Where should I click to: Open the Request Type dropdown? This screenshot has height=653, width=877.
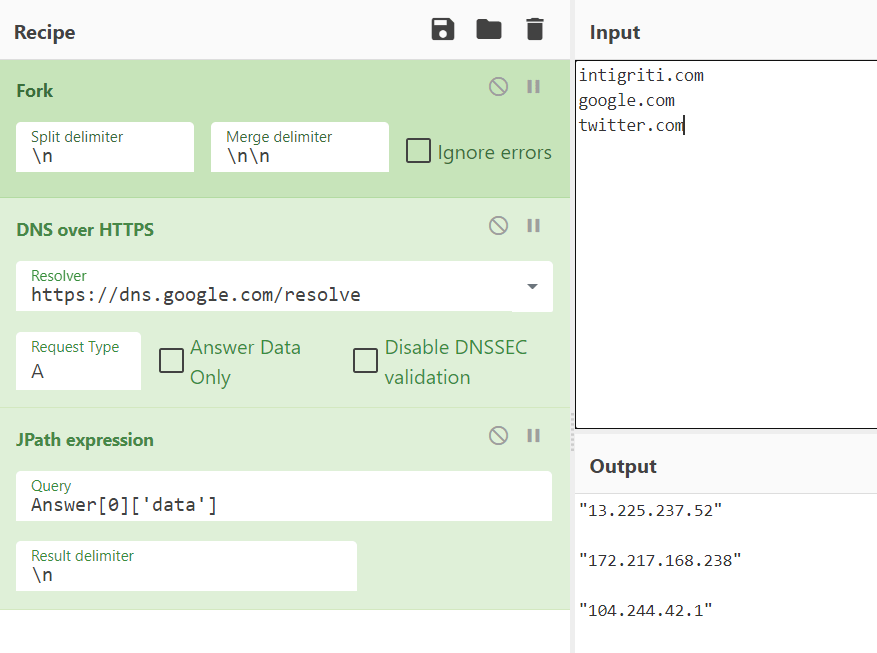click(78, 361)
